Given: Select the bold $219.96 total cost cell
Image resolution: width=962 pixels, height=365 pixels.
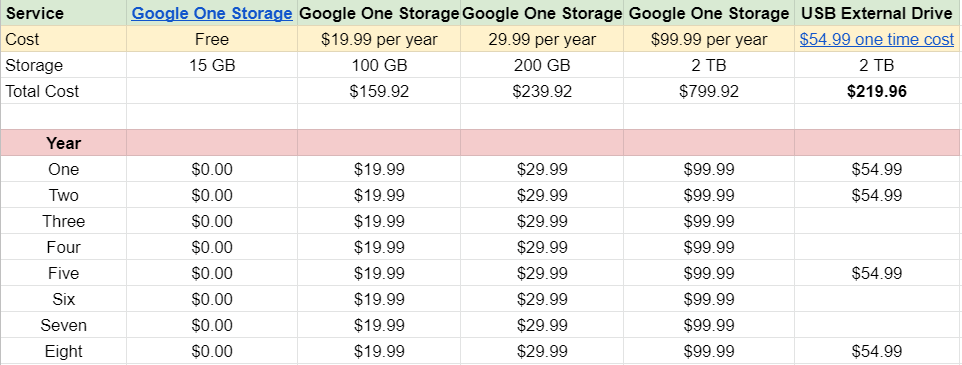Looking at the screenshot, I should (877, 91).
